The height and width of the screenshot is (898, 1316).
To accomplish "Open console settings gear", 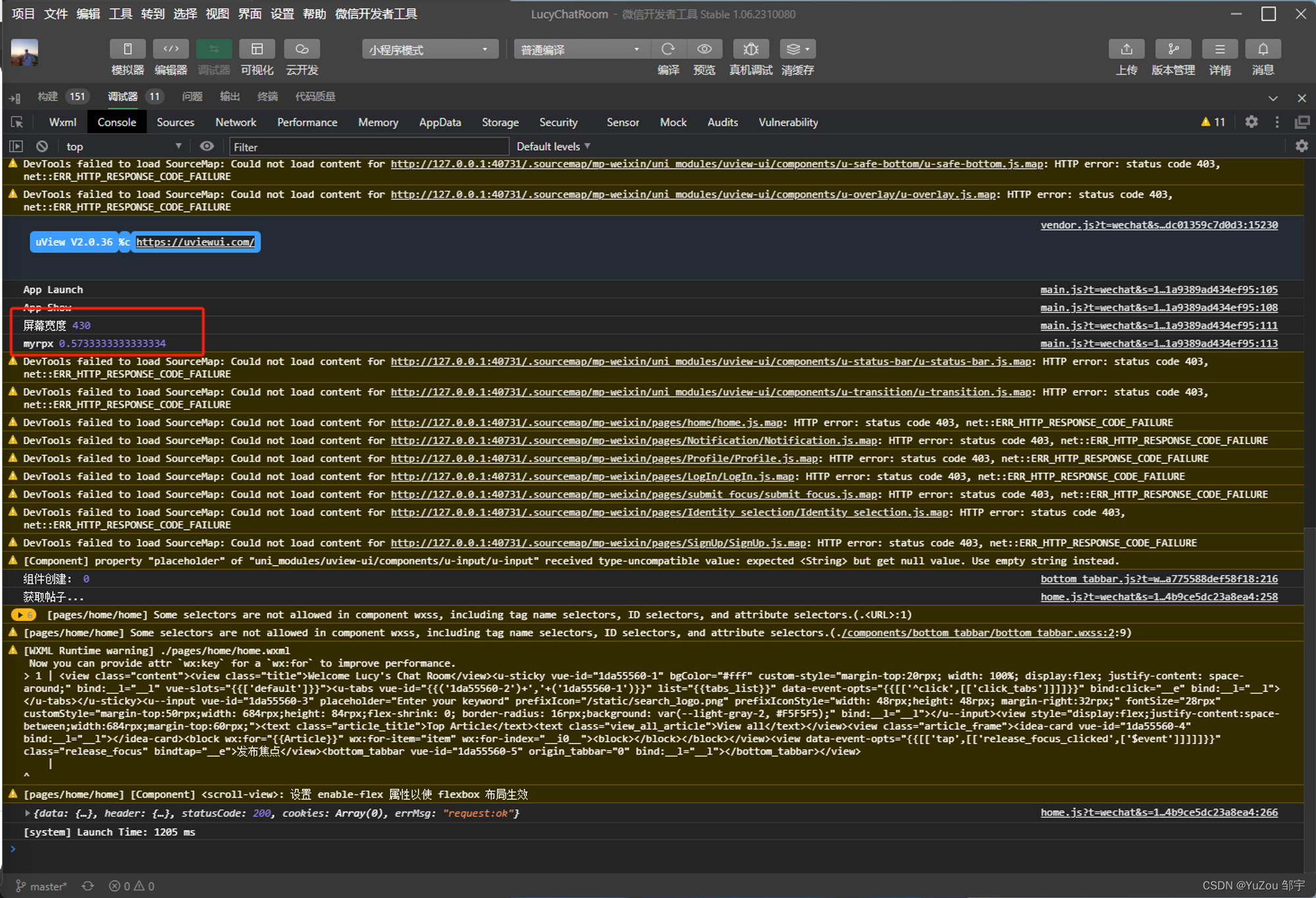I will click(1301, 146).
